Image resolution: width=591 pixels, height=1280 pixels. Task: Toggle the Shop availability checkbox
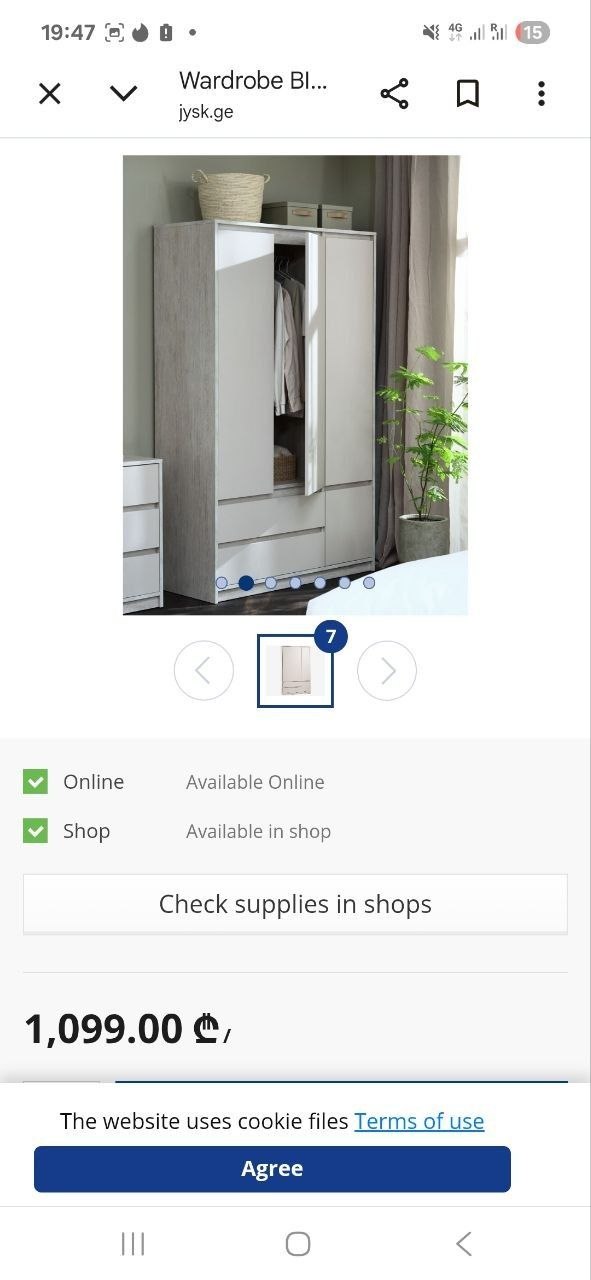pos(35,831)
